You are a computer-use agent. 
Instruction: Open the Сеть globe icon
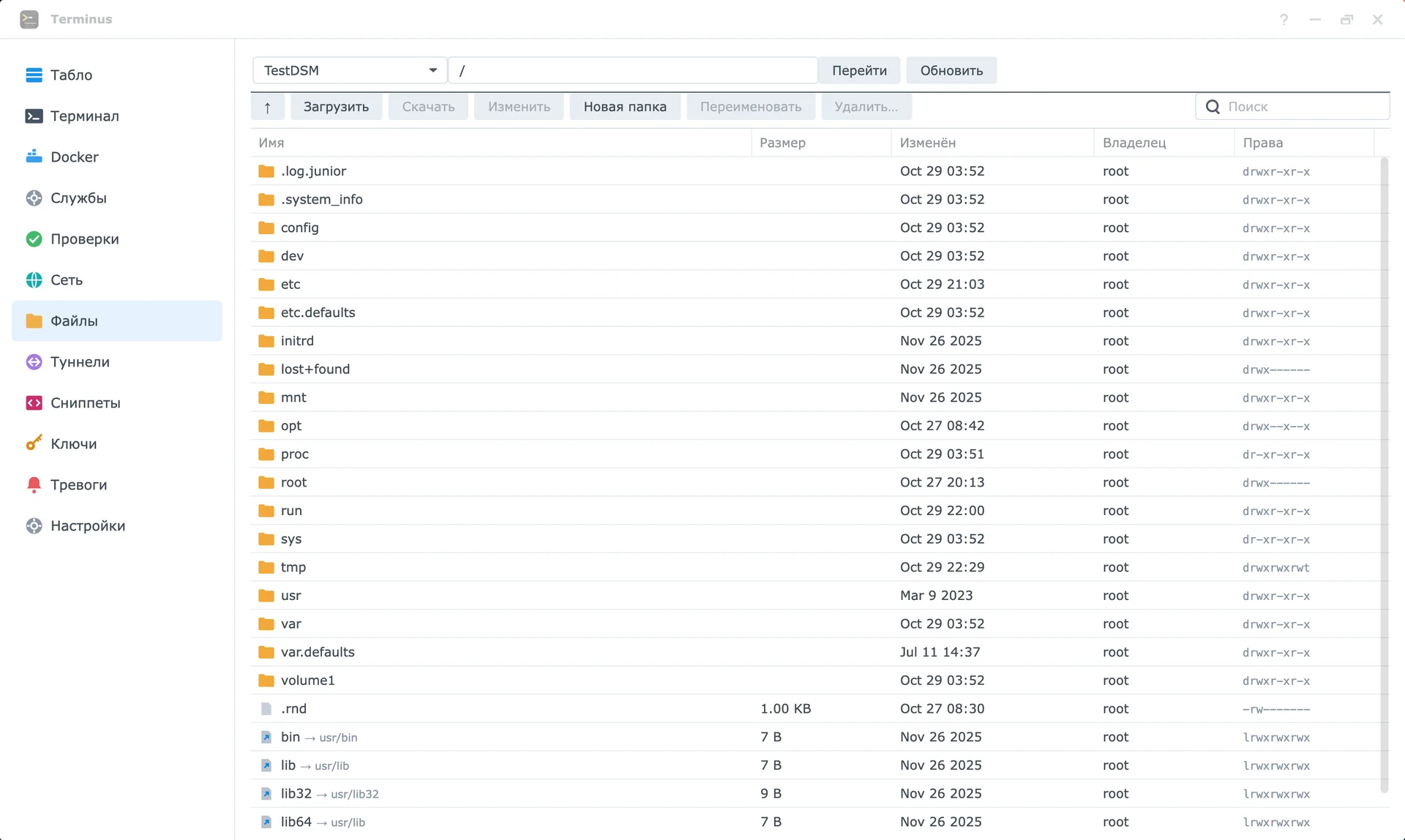(34, 280)
